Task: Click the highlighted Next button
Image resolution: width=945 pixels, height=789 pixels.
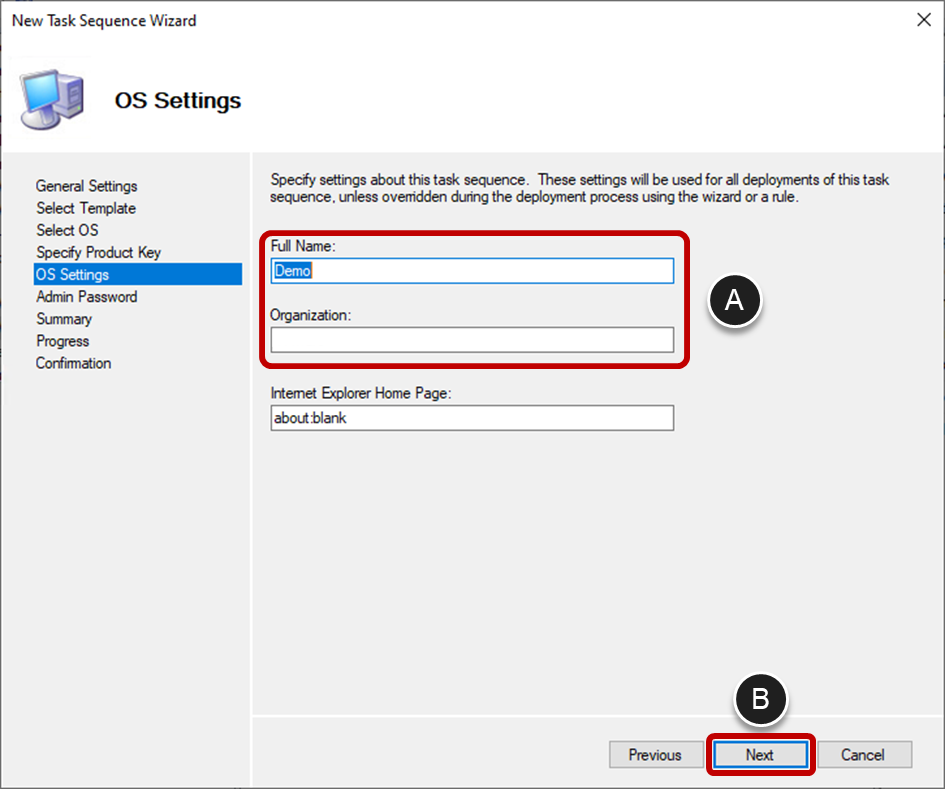Action: pos(760,755)
